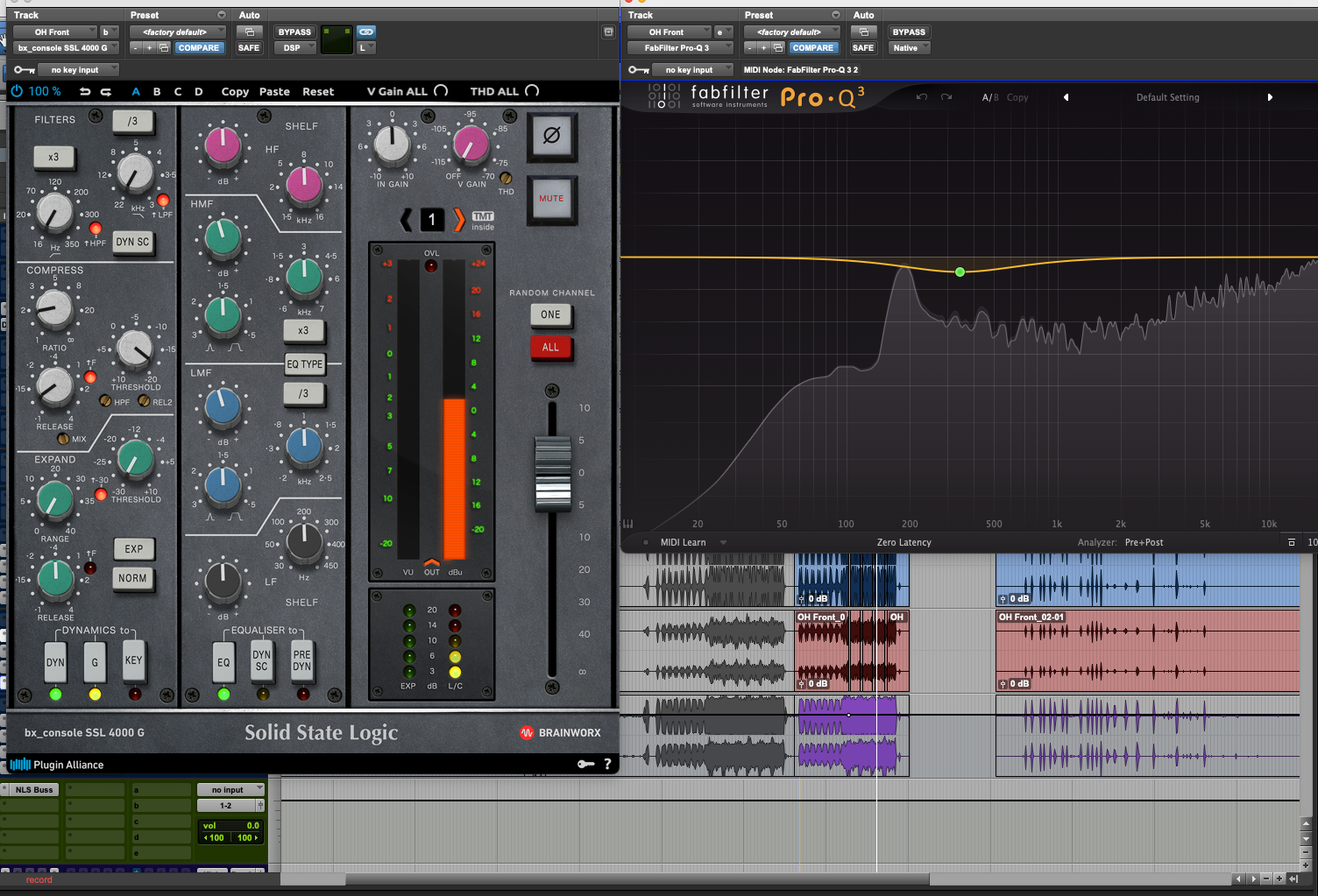The width and height of the screenshot is (1318, 896).
Task: Click the V Gain ALL knob icon
Action: tap(441, 91)
